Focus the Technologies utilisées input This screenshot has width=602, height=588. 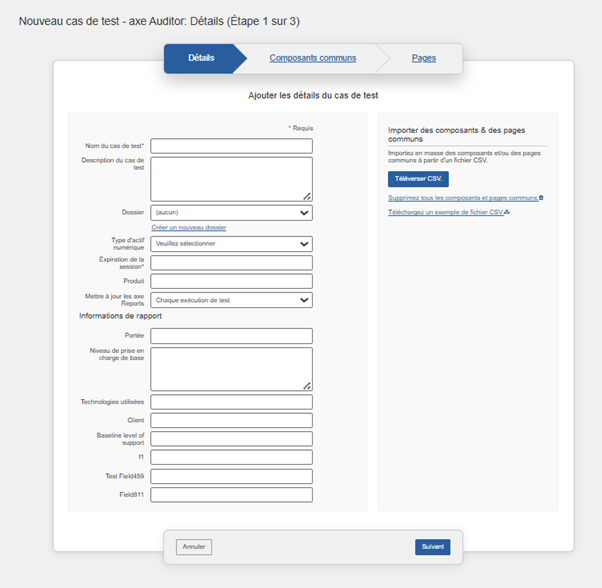point(231,402)
